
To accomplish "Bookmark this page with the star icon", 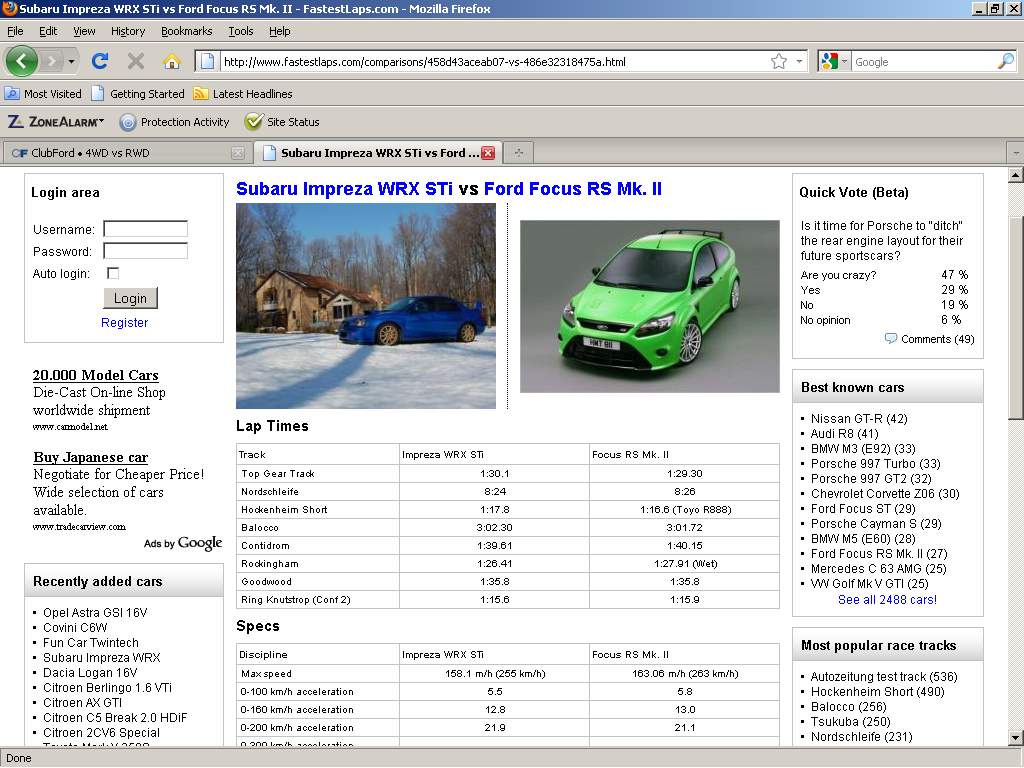I will [778, 61].
